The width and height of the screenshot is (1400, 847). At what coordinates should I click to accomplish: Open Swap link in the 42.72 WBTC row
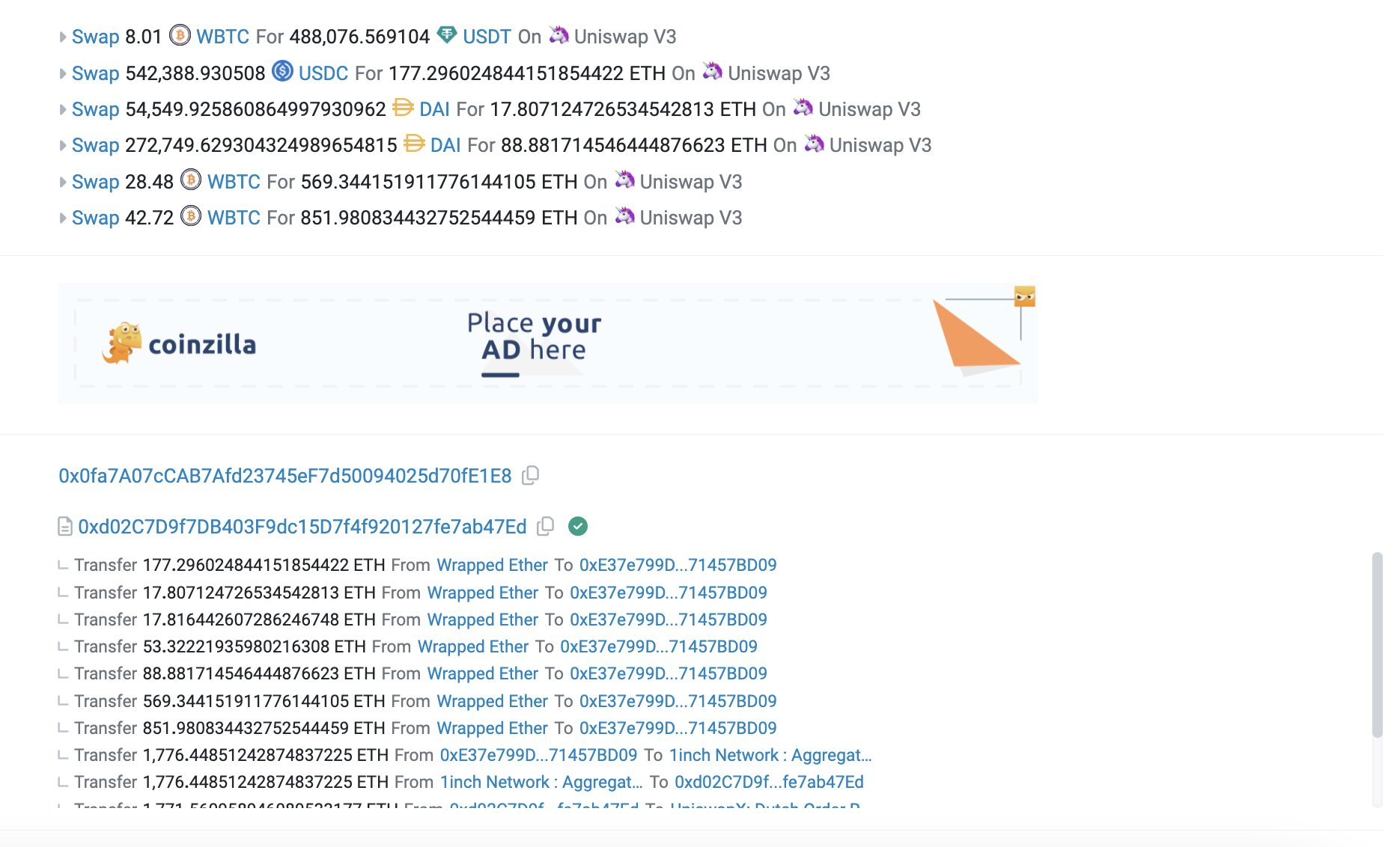(95, 218)
